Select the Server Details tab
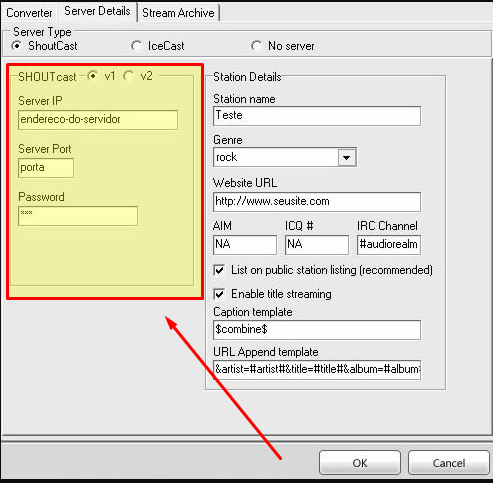The image size is (493, 483). [97, 11]
